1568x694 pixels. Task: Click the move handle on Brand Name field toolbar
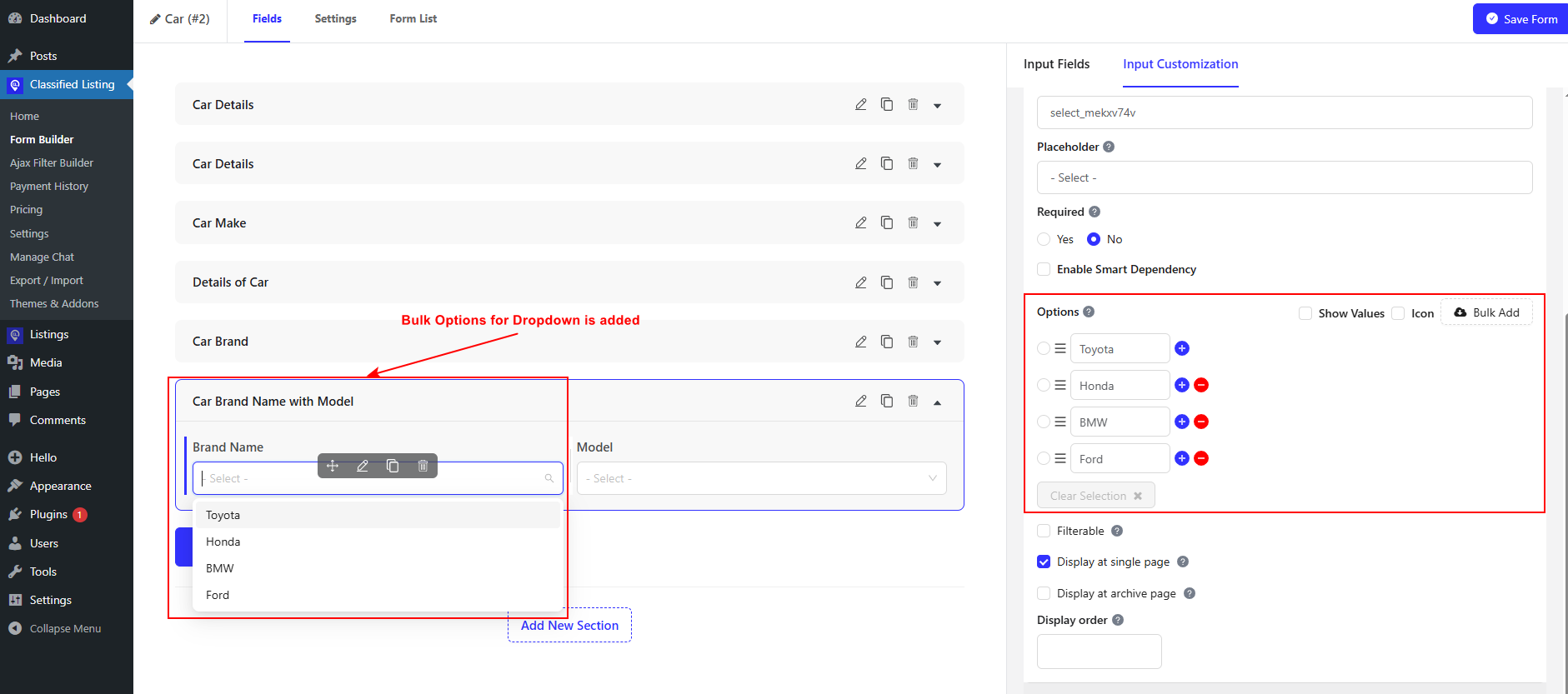click(333, 466)
